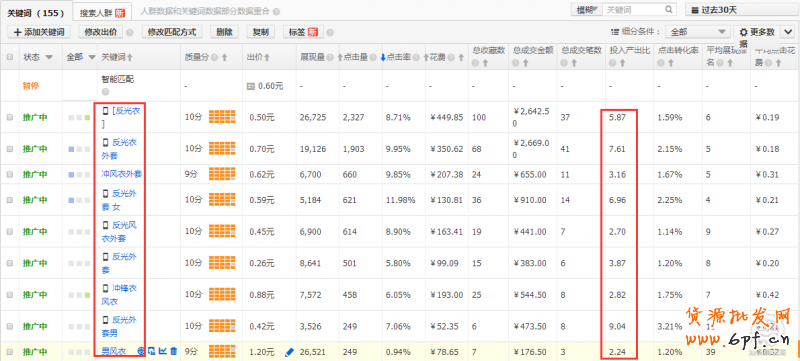Image resolution: width=800 pixels, height=361 pixels.
Task: Select the 关键词 (155) tab
Action: (36, 11)
